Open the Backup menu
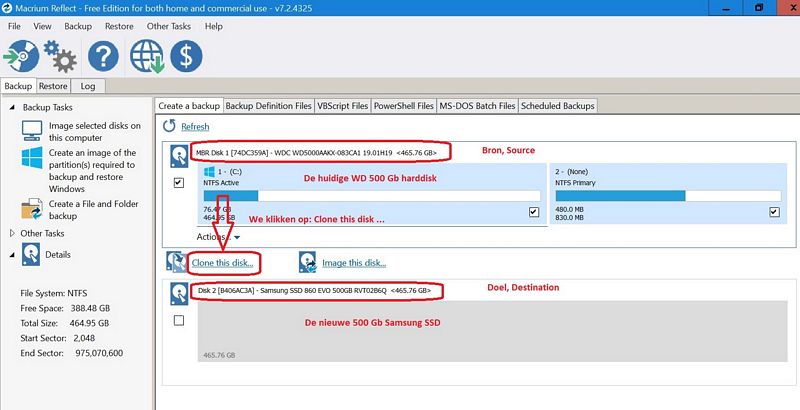Image resolution: width=800 pixels, height=410 pixels. click(x=78, y=26)
